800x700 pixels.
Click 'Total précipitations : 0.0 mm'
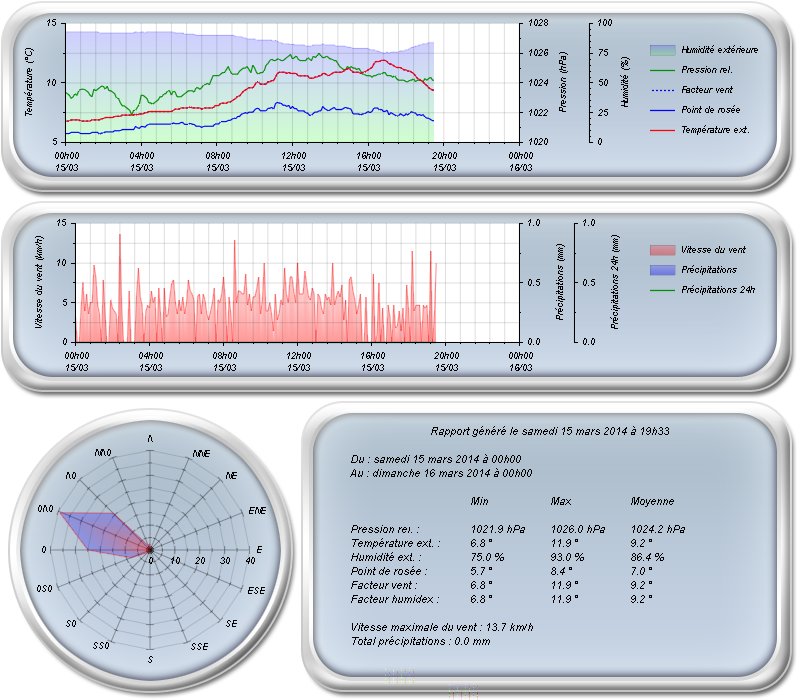420,641
